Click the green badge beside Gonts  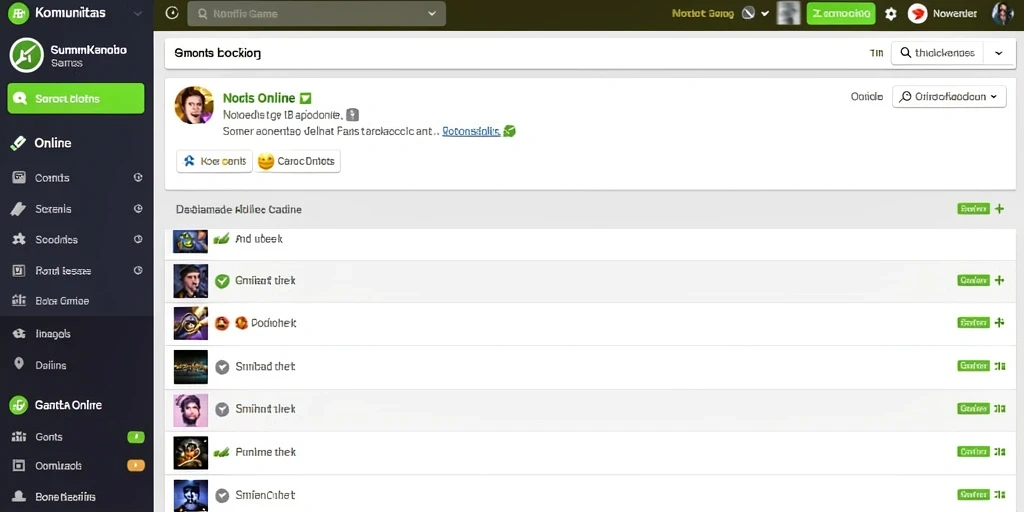[x=136, y=437]
